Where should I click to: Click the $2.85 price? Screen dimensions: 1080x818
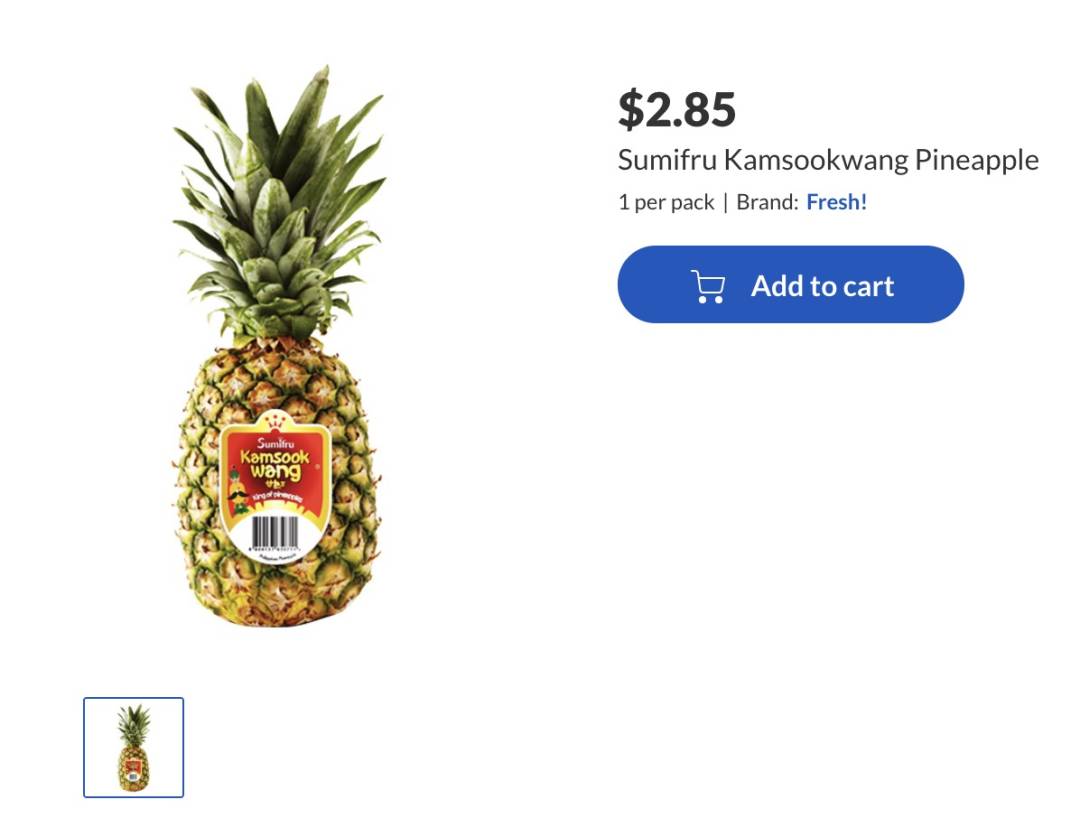point(676,109)
